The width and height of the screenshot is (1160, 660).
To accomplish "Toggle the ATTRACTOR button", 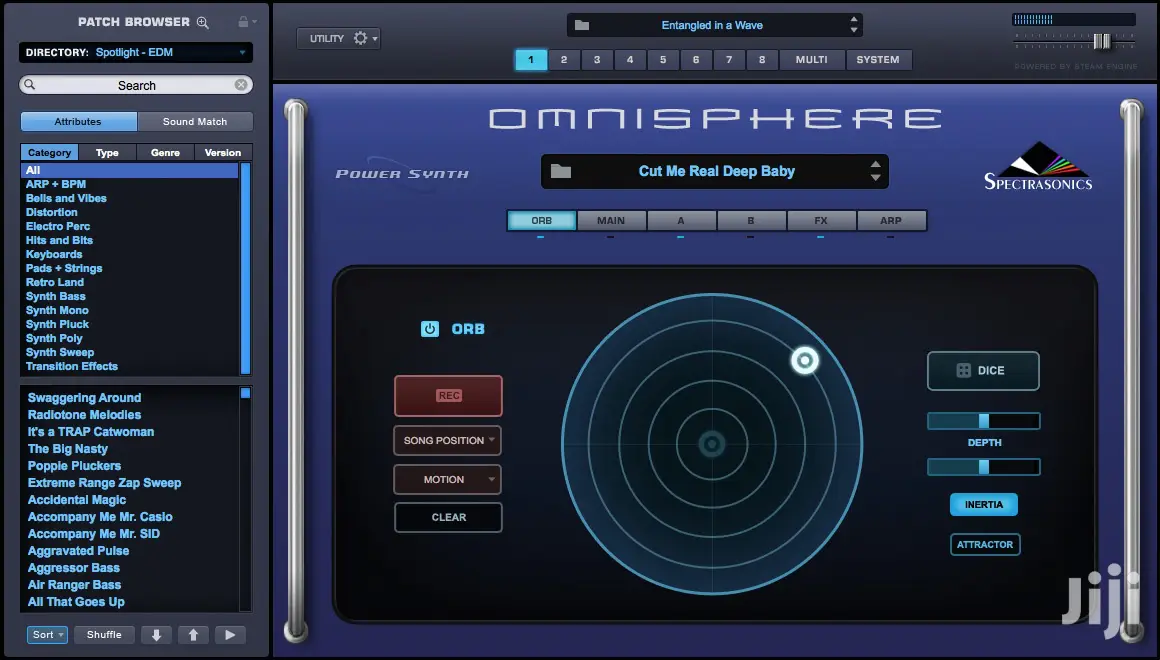I will (x=985, y=545).
